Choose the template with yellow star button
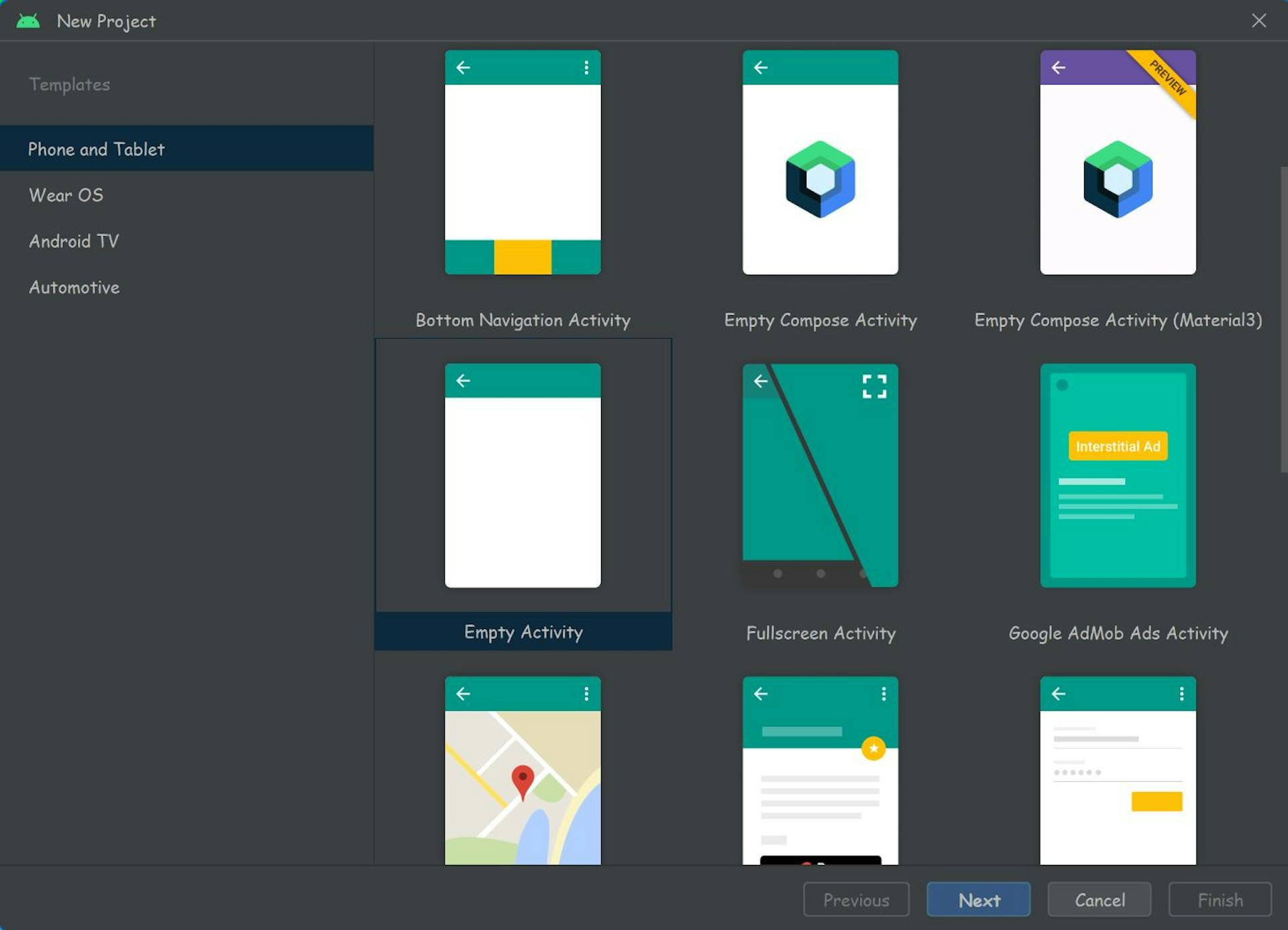The image size is (1288, 930). pos(820,771)
